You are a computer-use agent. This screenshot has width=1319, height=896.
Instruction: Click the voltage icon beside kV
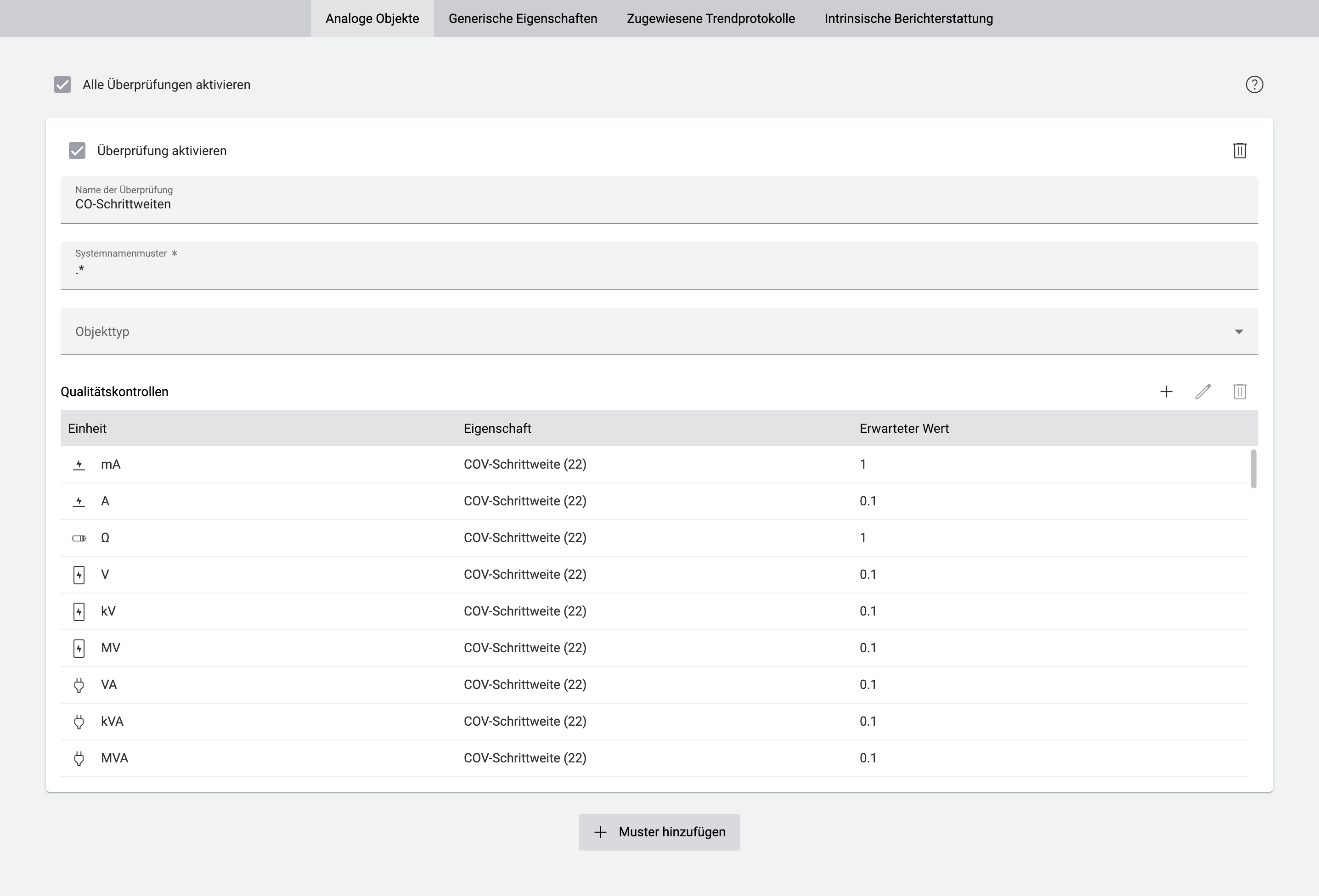coord(79,611)
